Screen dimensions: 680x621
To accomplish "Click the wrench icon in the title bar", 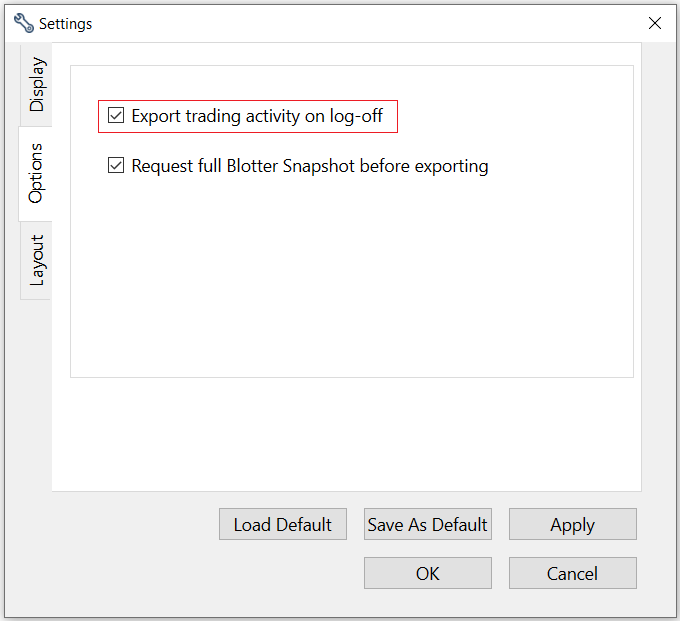I will click(23, 23).
